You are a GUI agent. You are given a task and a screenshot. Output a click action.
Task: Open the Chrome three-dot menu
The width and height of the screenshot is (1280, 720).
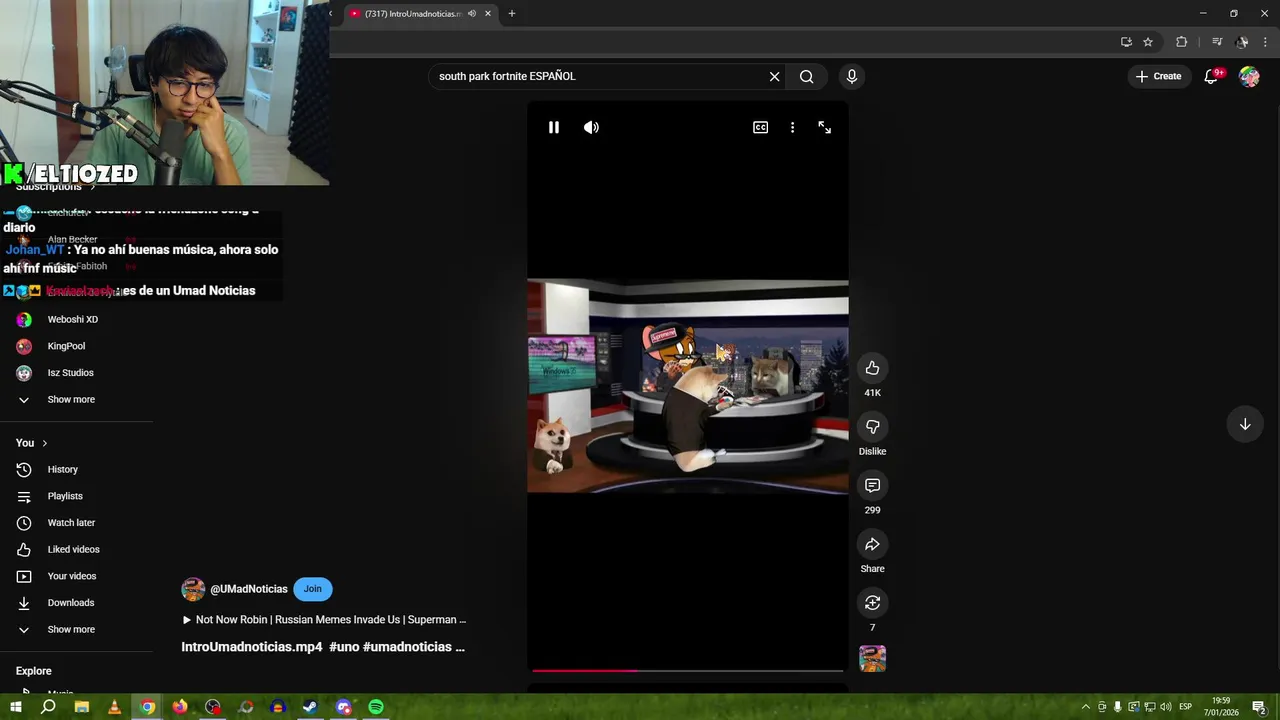1266,42
